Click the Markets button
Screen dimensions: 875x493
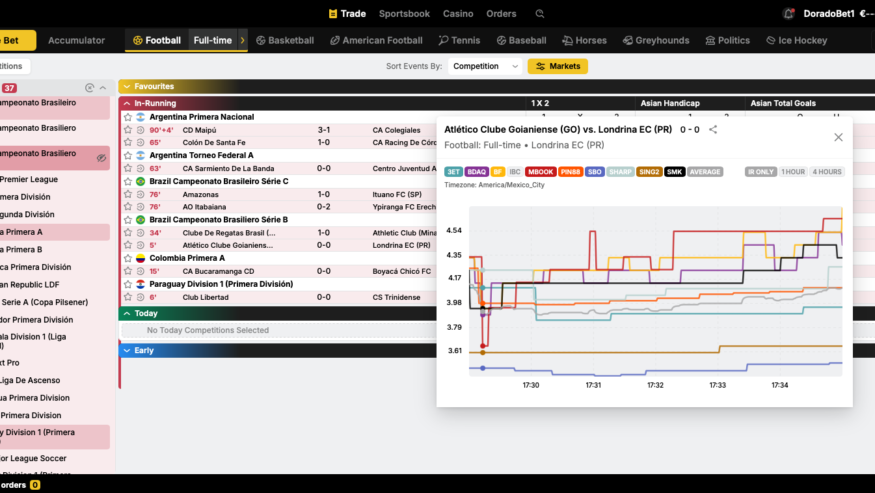tap(558, 66)
